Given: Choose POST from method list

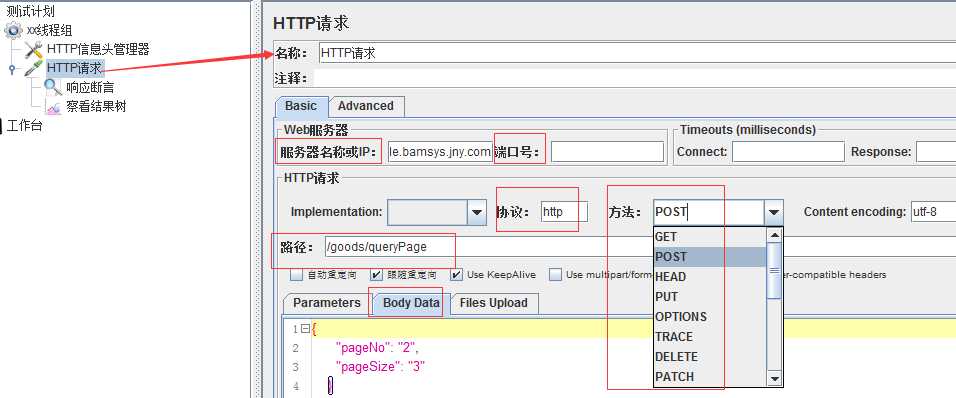Looking at the screenshot, I should [710, 257].
